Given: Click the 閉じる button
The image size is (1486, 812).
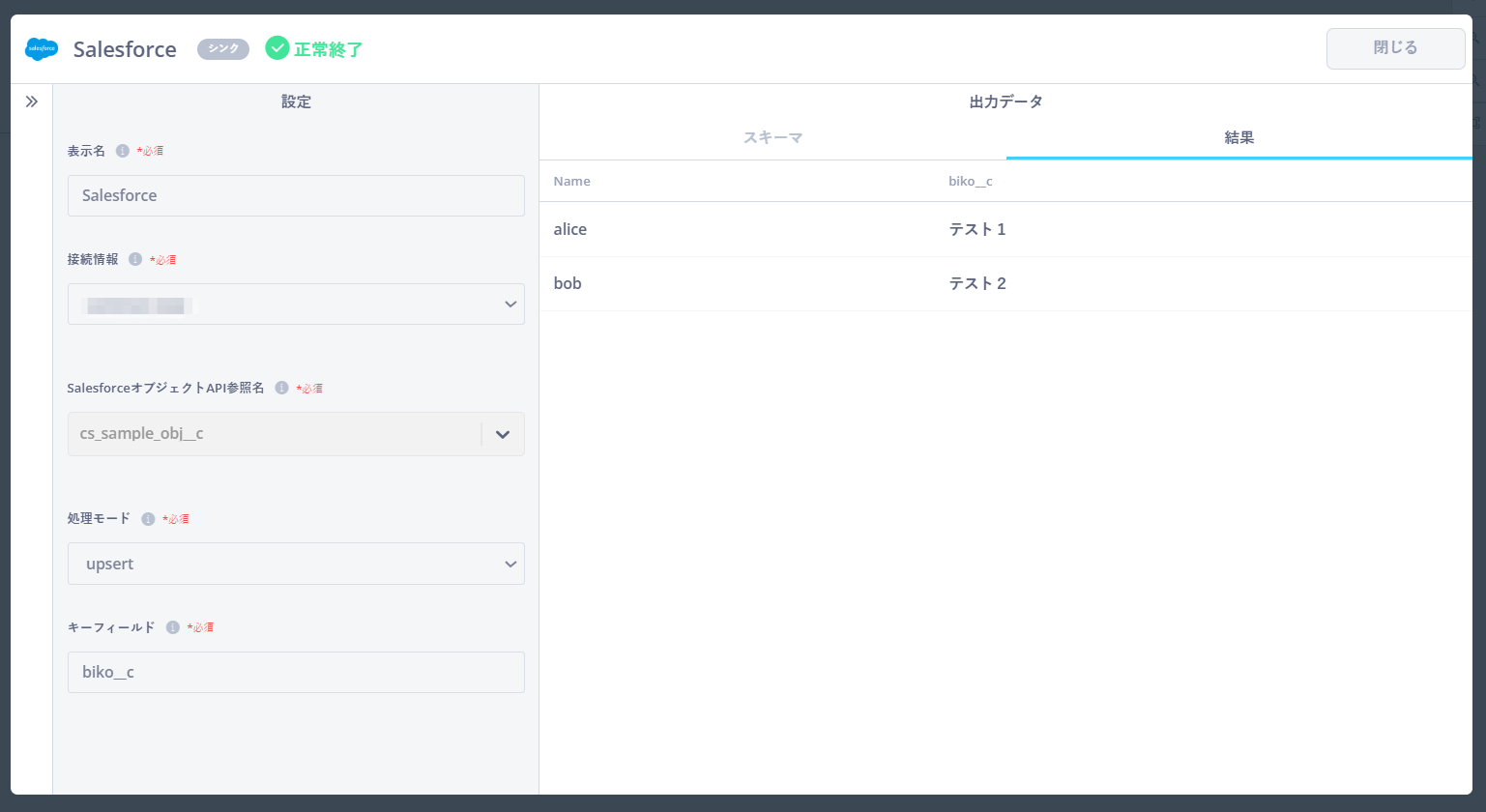Looking at the screenshot, I should (1395, 48).
